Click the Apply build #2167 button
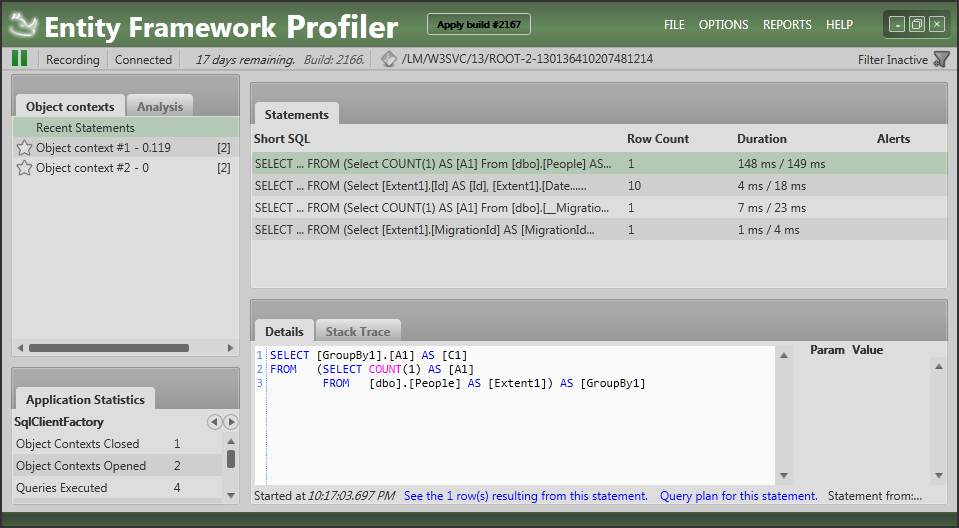This screenshot has height=528, width=959. [x=479, y=25]
